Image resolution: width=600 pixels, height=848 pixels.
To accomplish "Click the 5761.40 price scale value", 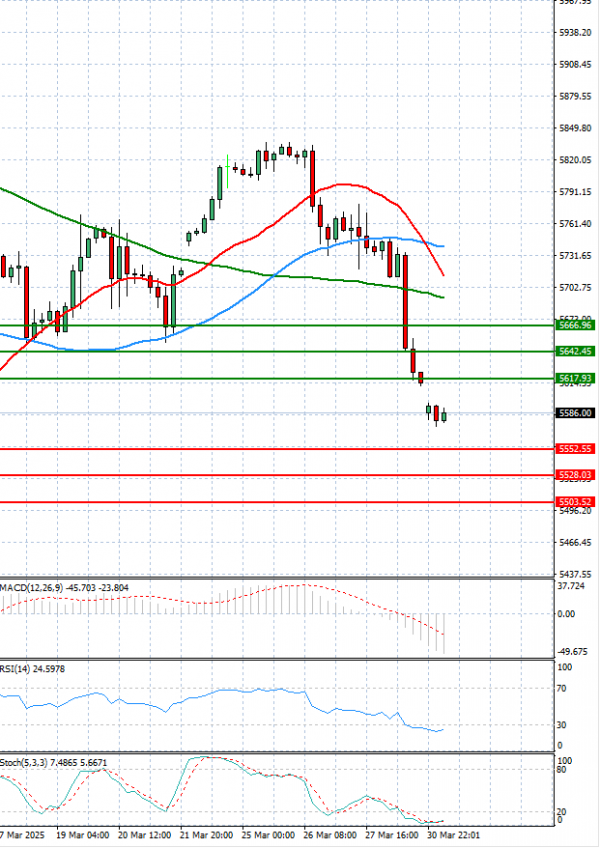I will tap(575, 223).
